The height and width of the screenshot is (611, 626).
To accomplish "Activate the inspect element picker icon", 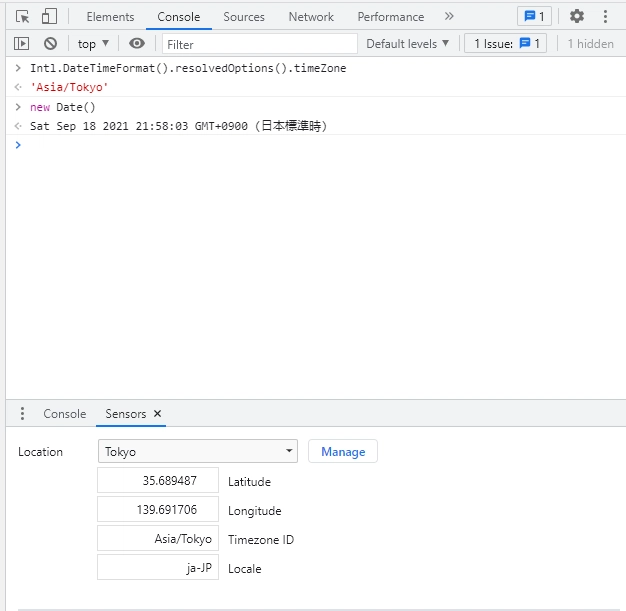I will point(23,16).
